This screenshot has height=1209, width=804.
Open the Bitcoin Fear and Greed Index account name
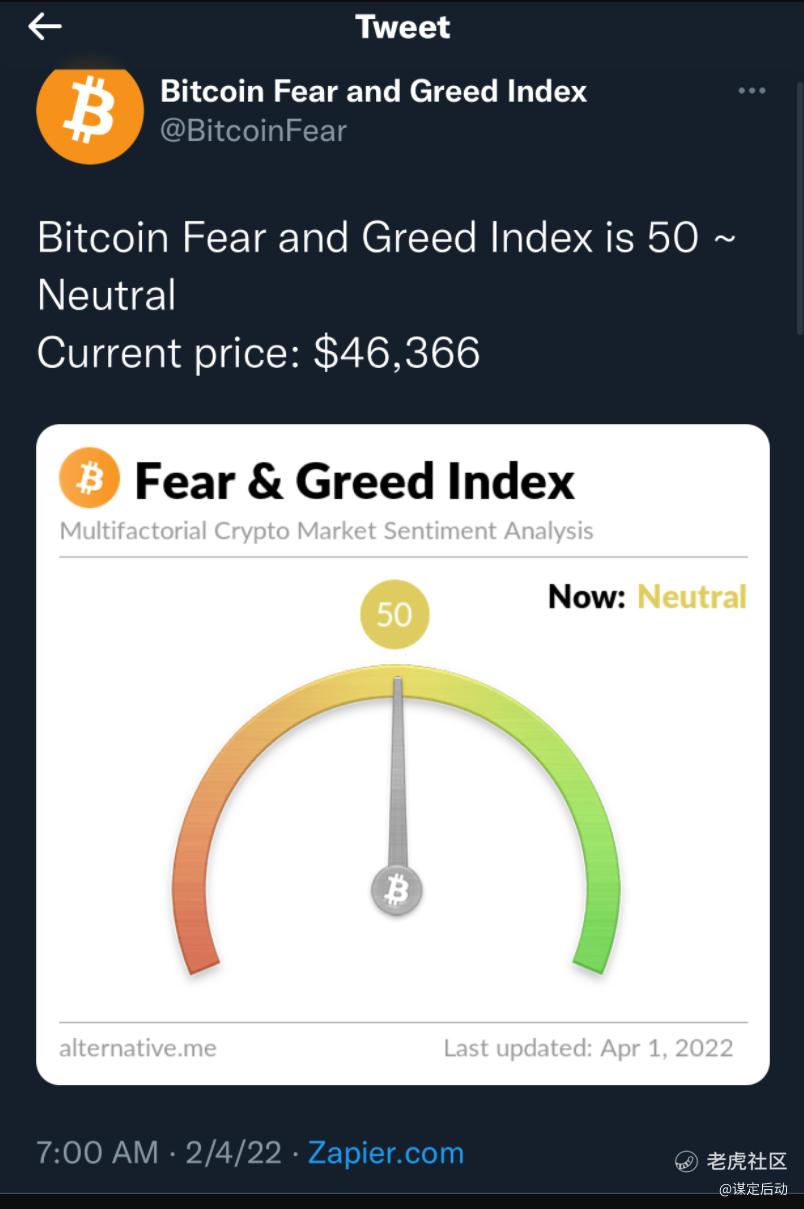[373, 91]
